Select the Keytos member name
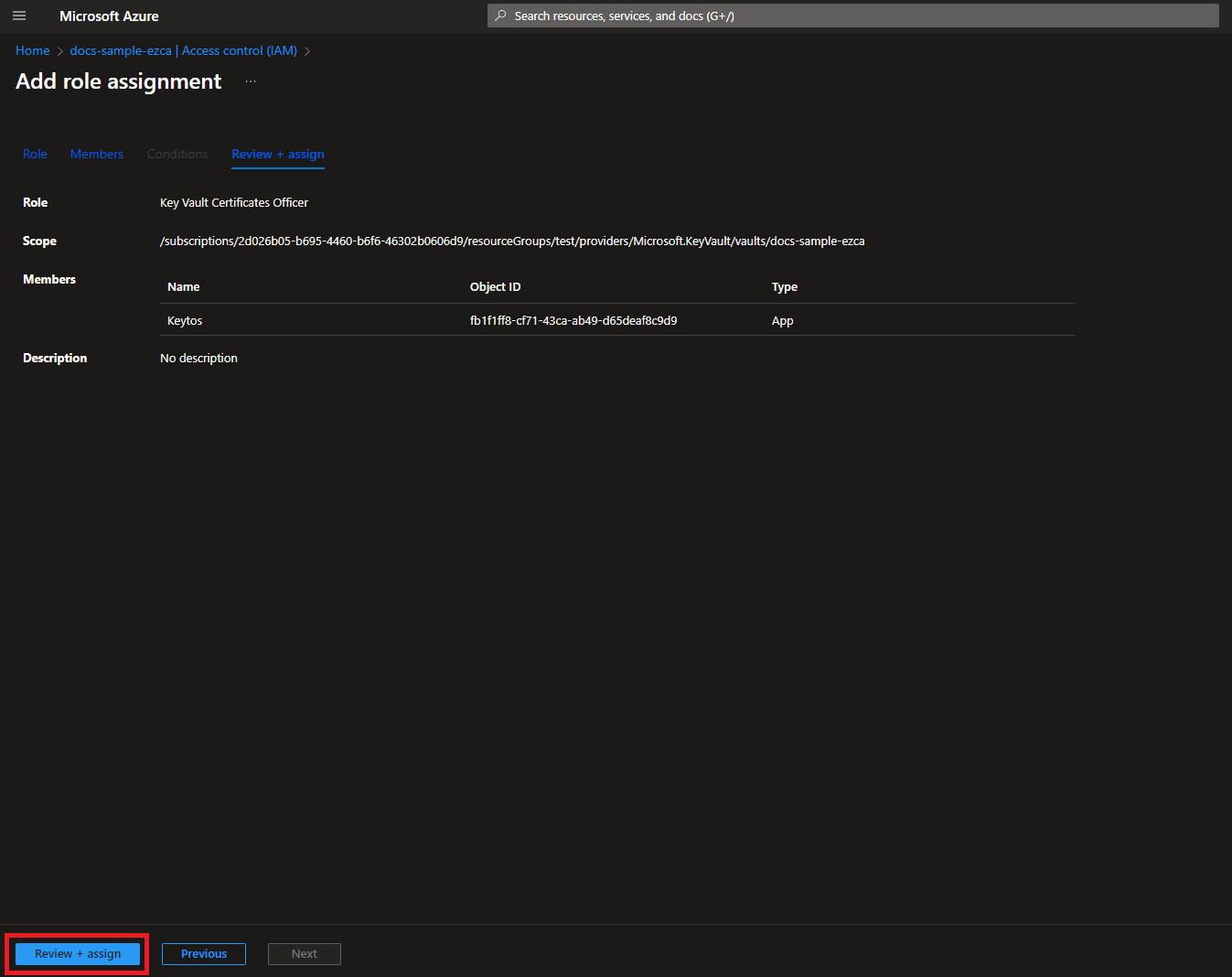This screenshot has width=1232, height=977. point(185,320)
